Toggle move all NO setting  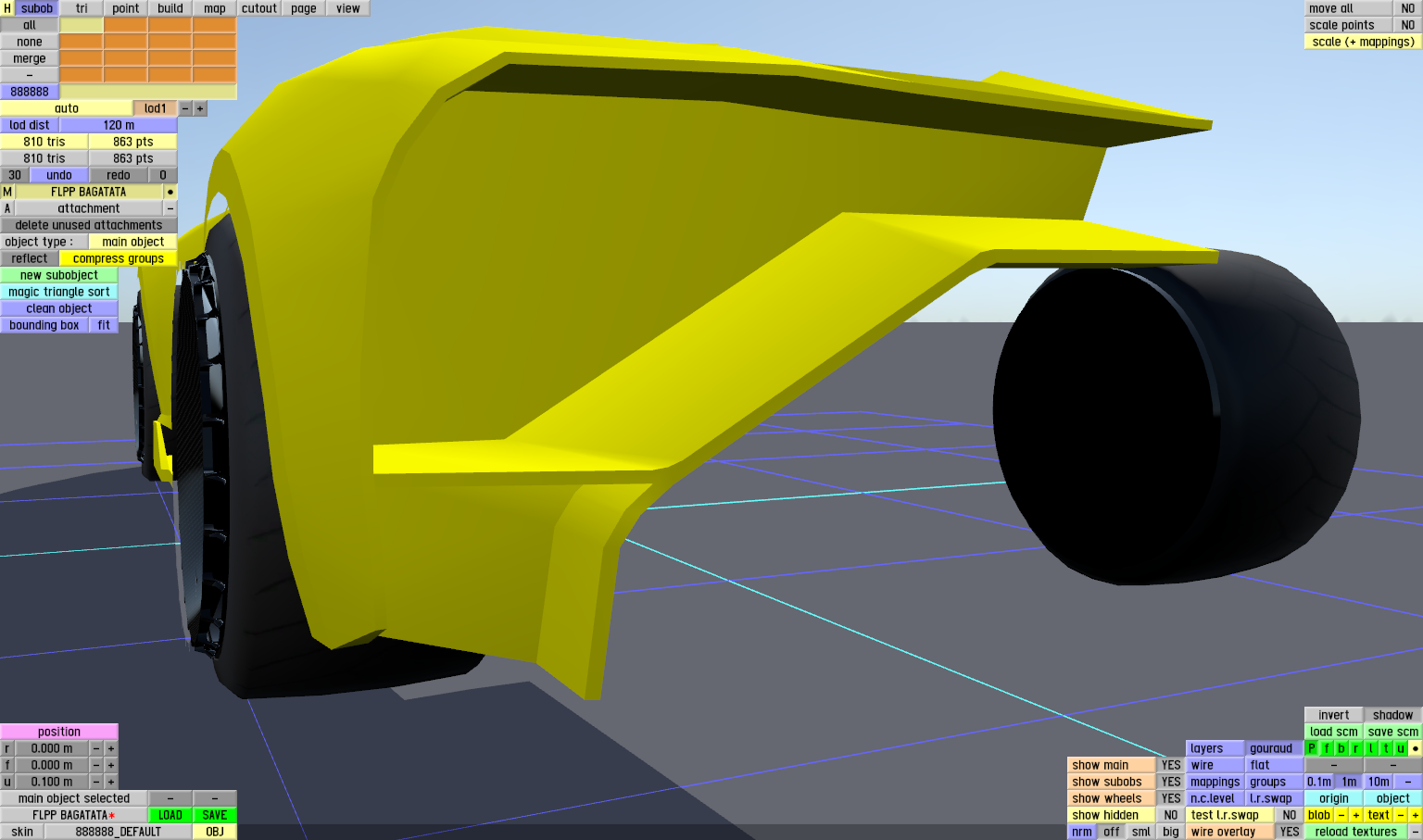coord(1408,8)
